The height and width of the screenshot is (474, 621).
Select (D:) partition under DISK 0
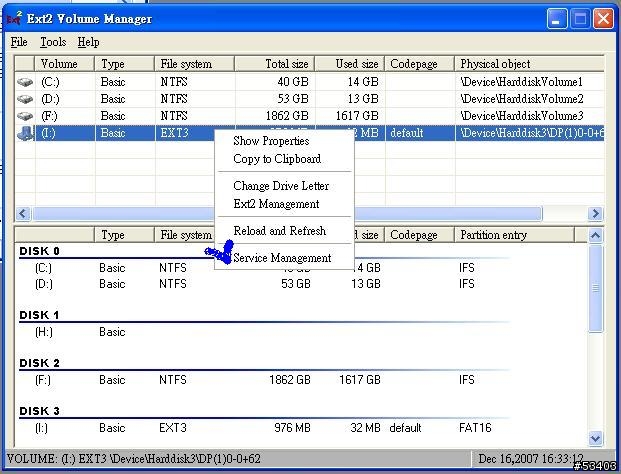point(44,284)
